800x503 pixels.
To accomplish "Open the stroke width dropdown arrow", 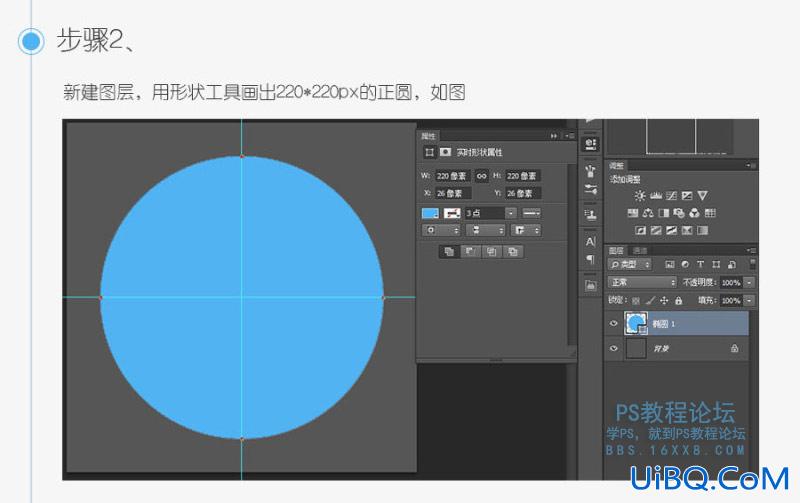I will pos(511,213).
